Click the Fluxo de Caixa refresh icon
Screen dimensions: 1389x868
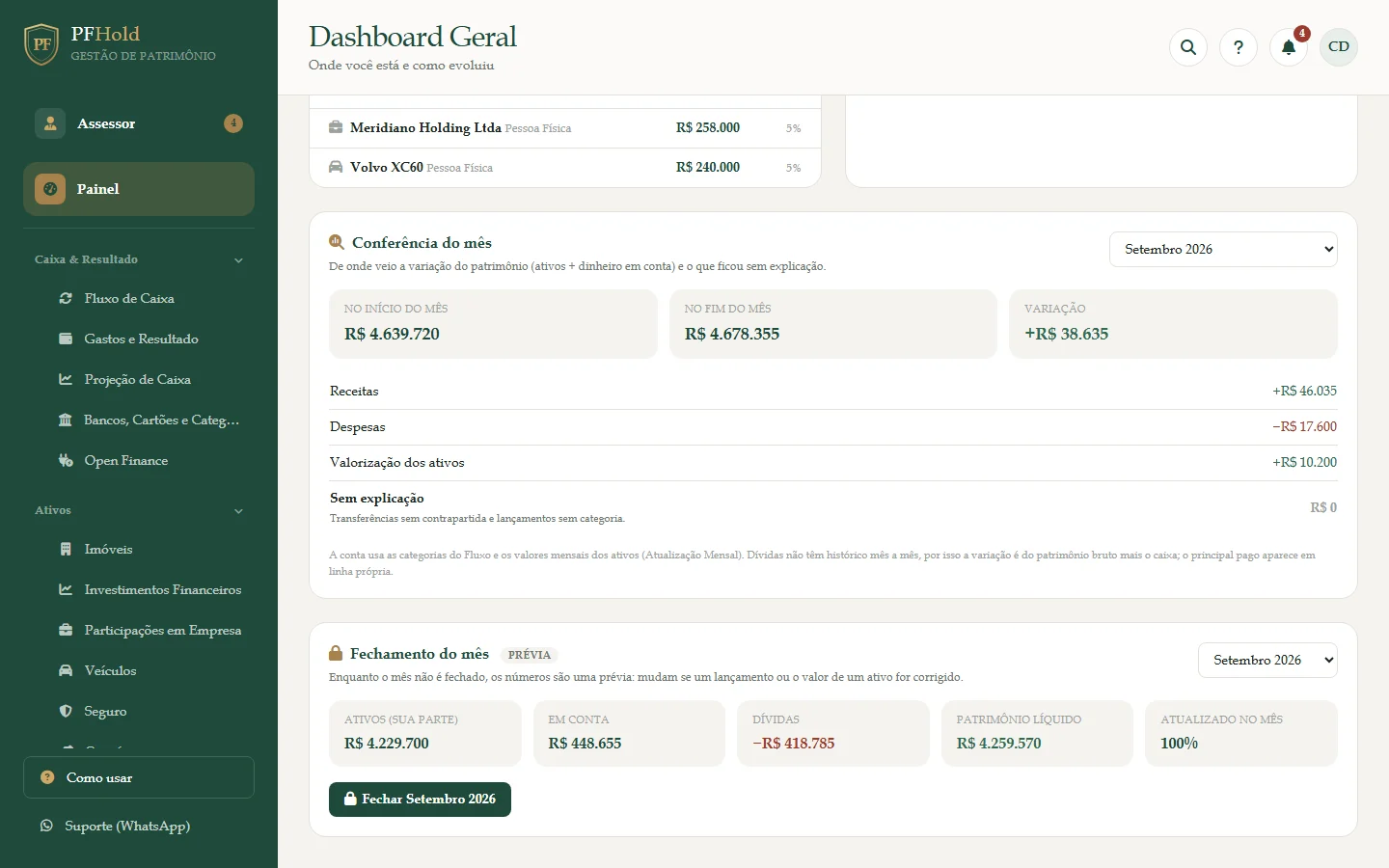(66, 299)
